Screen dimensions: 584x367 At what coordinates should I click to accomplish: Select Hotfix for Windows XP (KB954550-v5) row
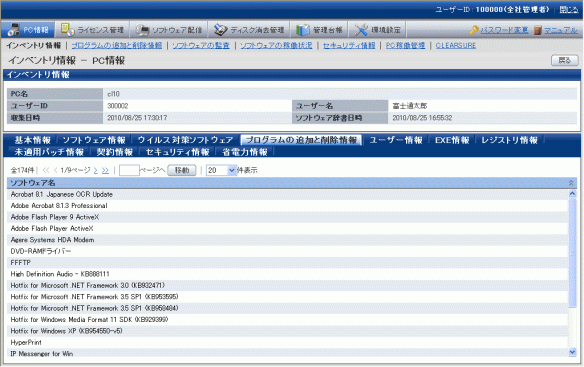pos(288,331)
